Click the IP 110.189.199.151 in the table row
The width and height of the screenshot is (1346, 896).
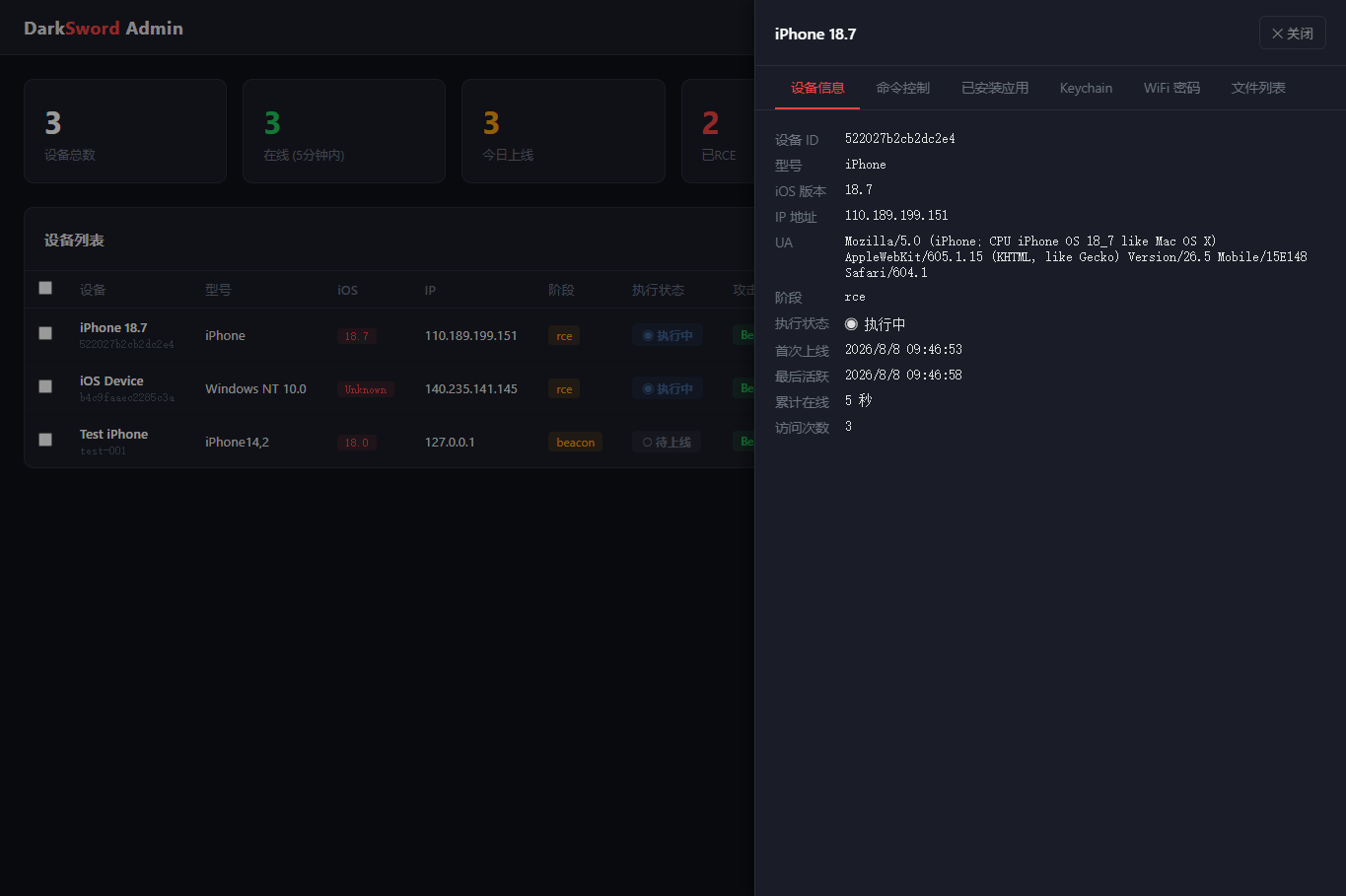[471, 335]
